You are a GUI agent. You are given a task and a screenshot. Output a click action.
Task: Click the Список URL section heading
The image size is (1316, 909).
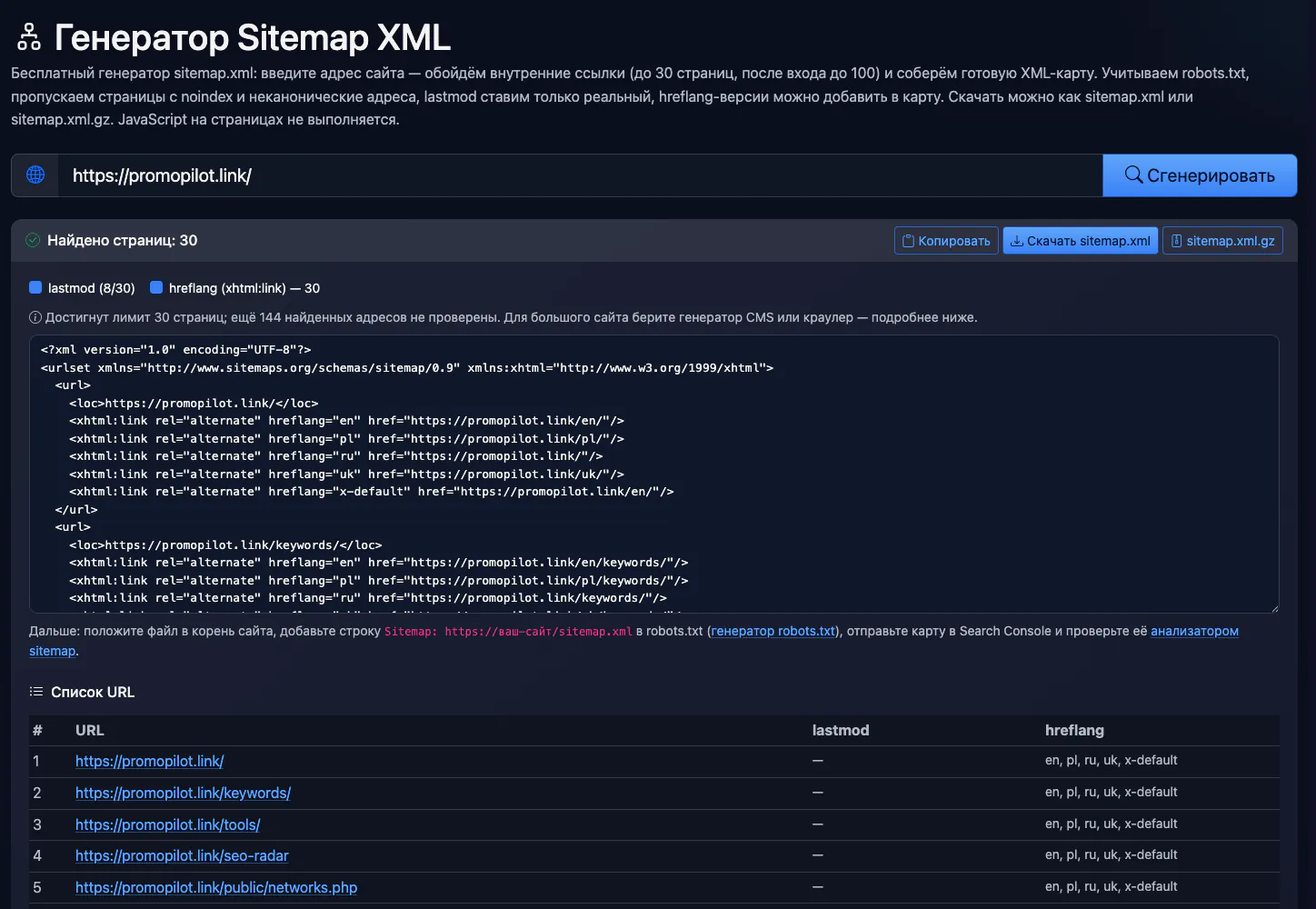93,692
